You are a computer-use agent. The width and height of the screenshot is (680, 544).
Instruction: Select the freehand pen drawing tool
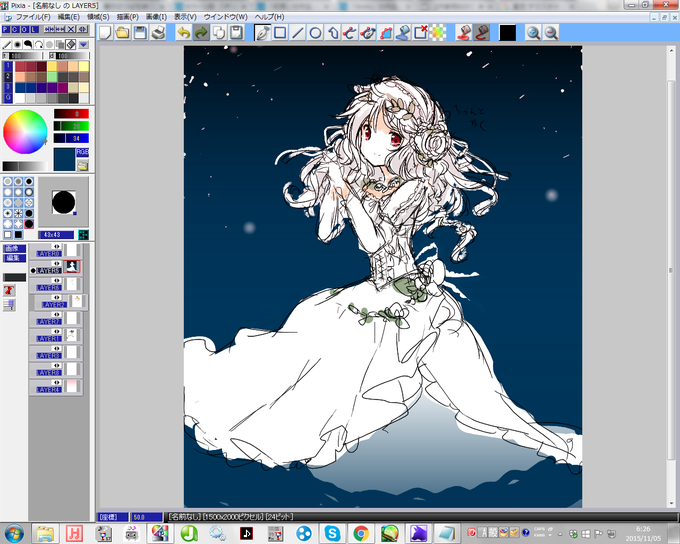coord(262,33)
